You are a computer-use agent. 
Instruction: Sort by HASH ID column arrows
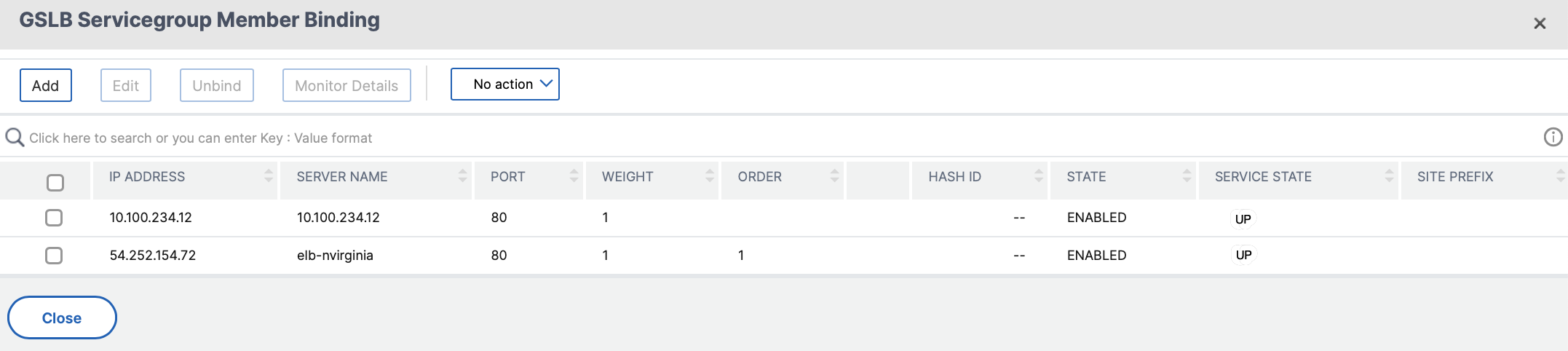(x=1039, y=175)
